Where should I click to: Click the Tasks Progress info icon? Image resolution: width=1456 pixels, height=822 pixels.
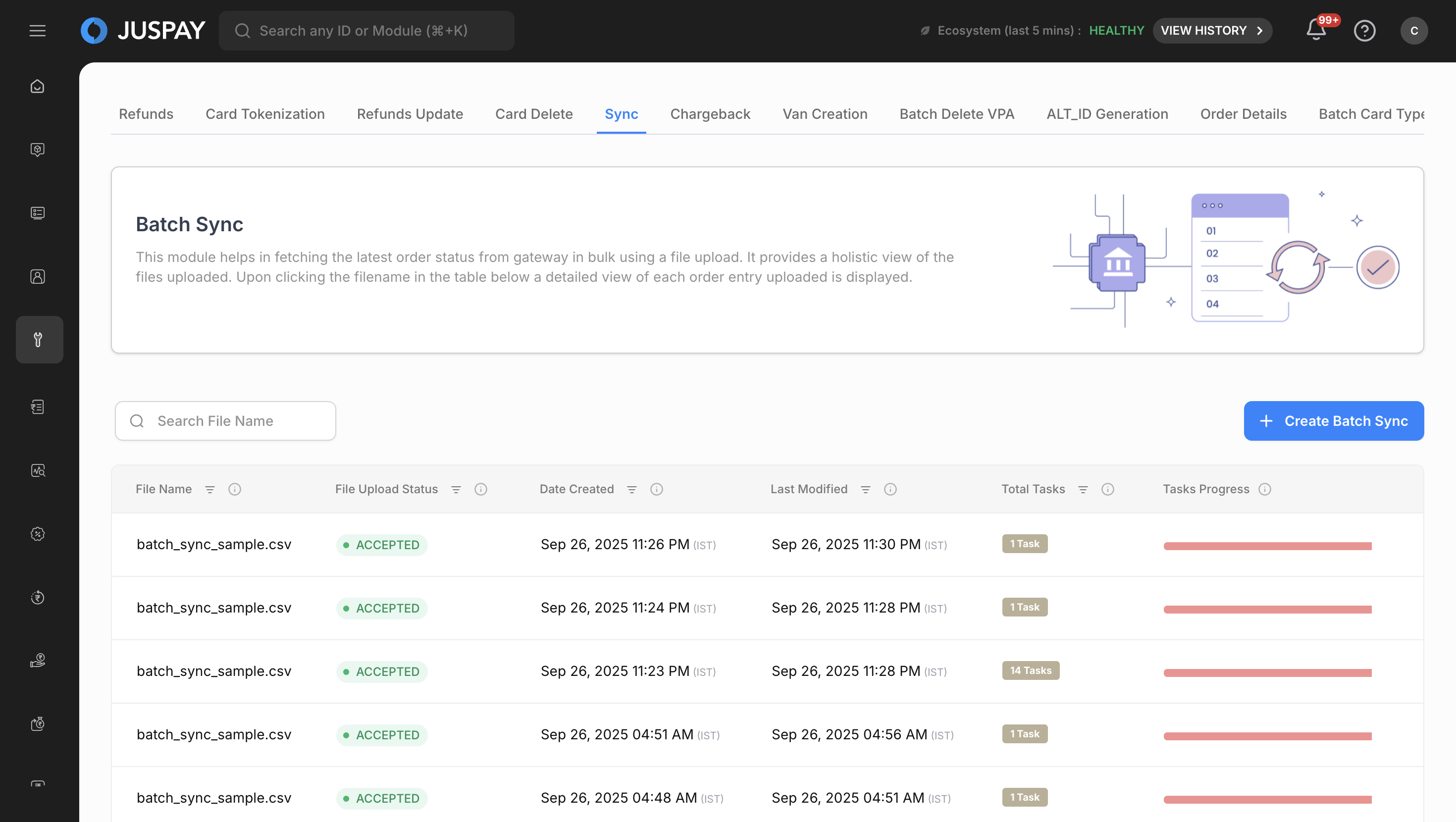(1265, 489)
